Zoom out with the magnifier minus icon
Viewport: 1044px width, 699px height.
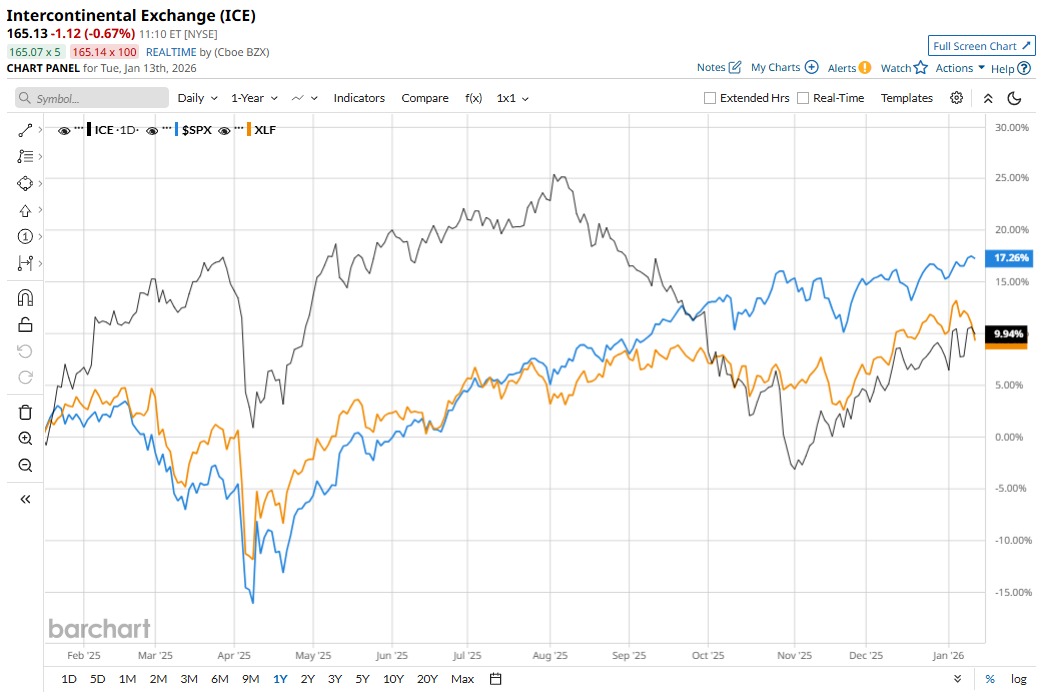point(25,465)
